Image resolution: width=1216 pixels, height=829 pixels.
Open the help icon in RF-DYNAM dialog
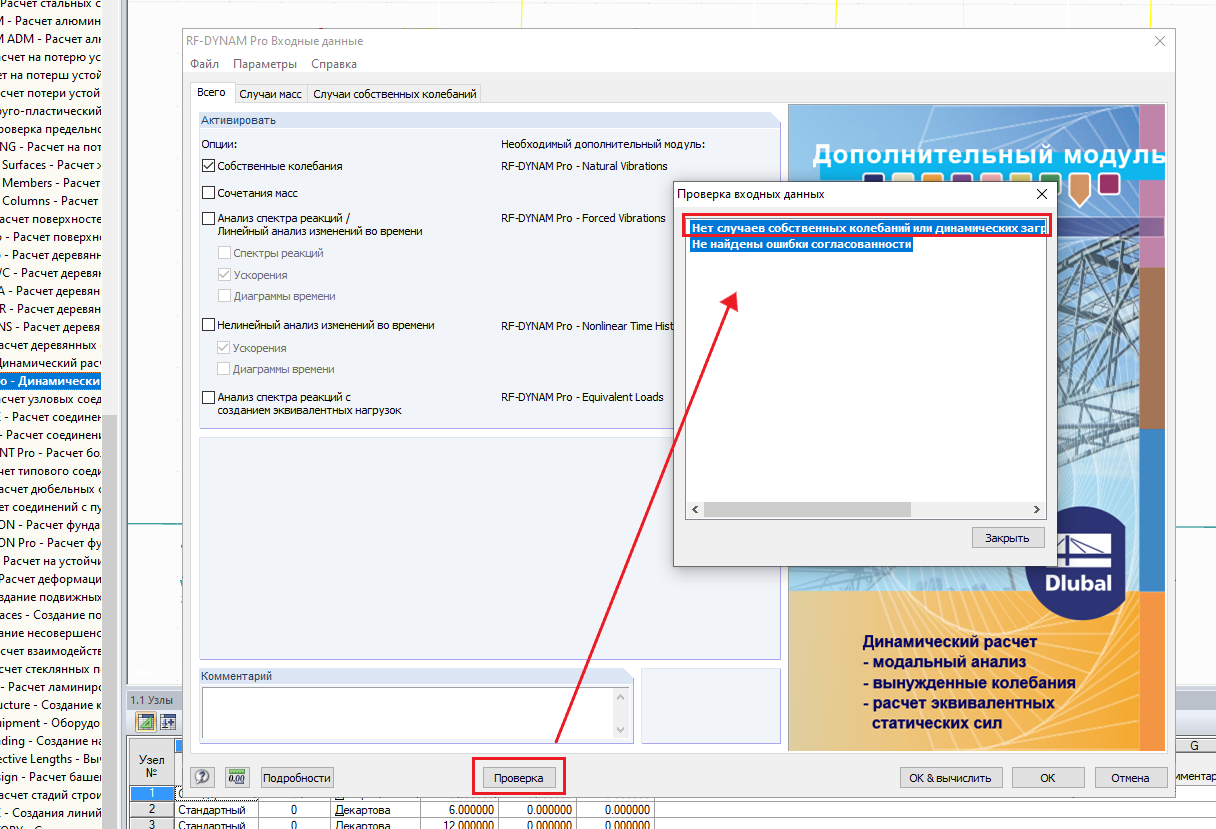(x=203, y=777)
